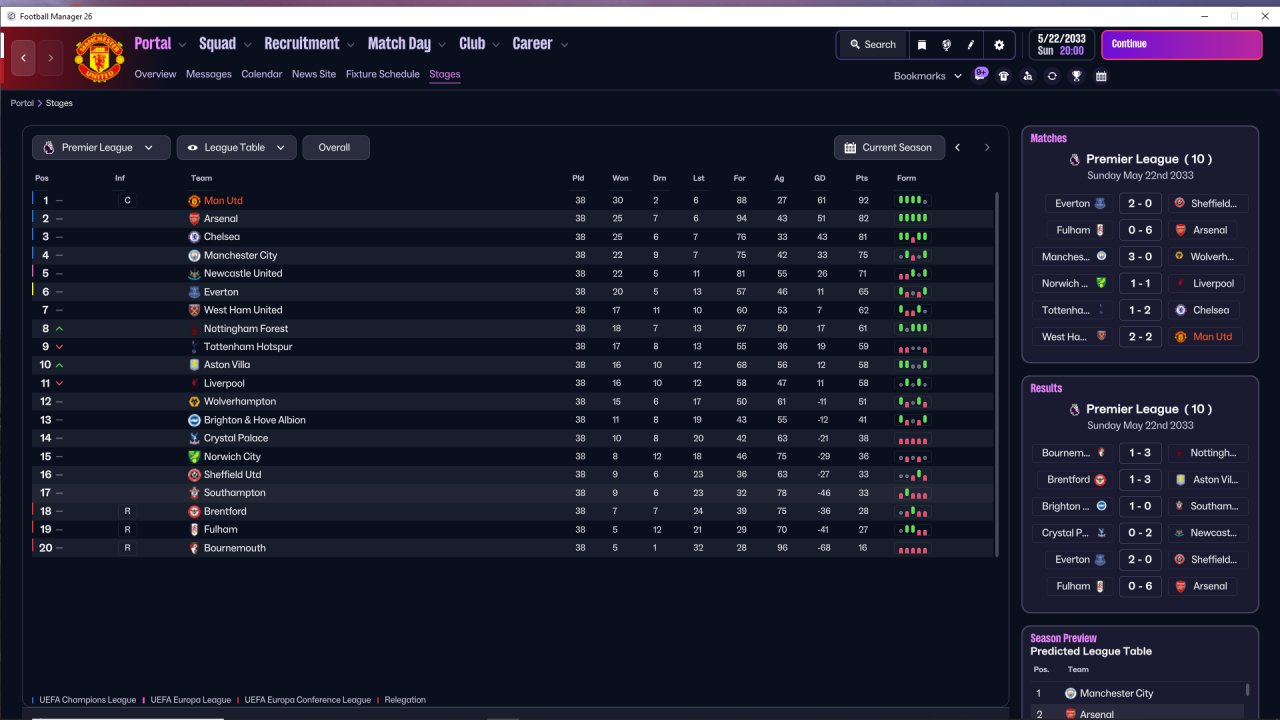The height and width of the screenshot is (720, 1280).
Task: Click the pencil edit icon
Action: click(x=970, y=45)
